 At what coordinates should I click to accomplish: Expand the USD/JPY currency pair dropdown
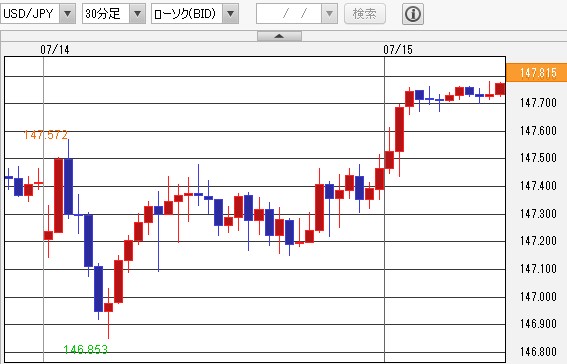point(67,14)
